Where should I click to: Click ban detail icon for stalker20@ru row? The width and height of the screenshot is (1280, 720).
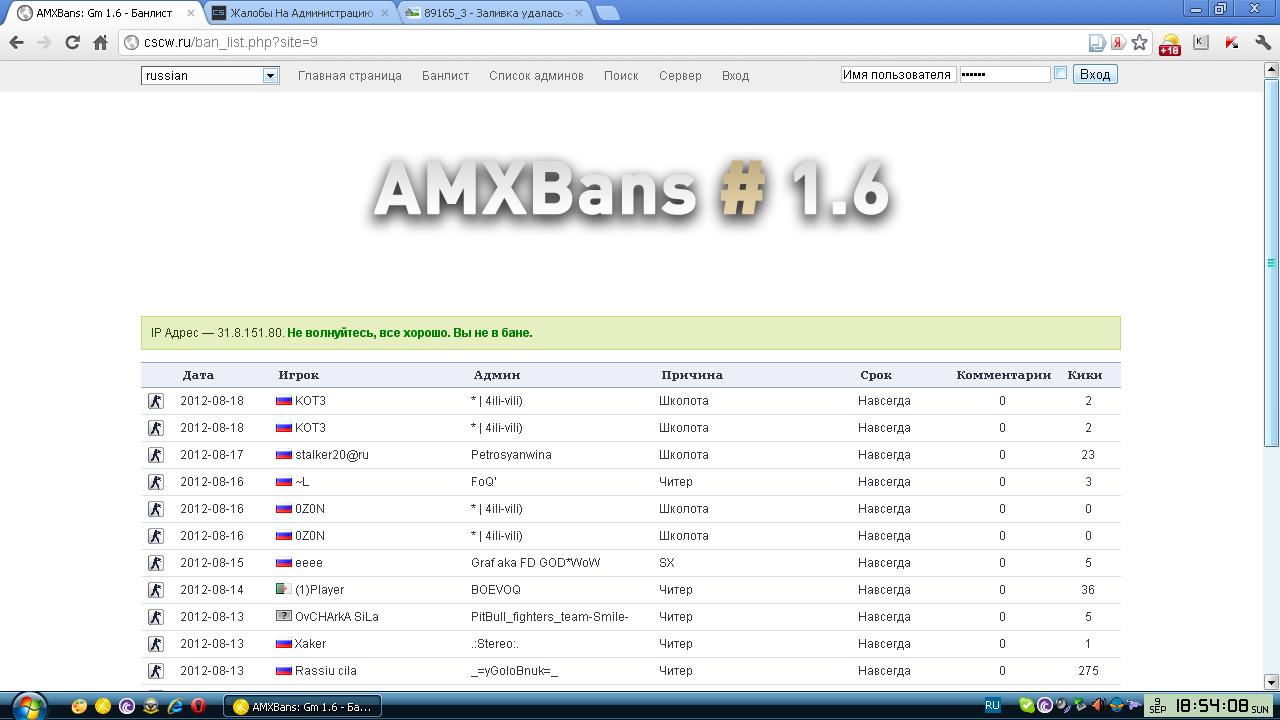[156, 455]
